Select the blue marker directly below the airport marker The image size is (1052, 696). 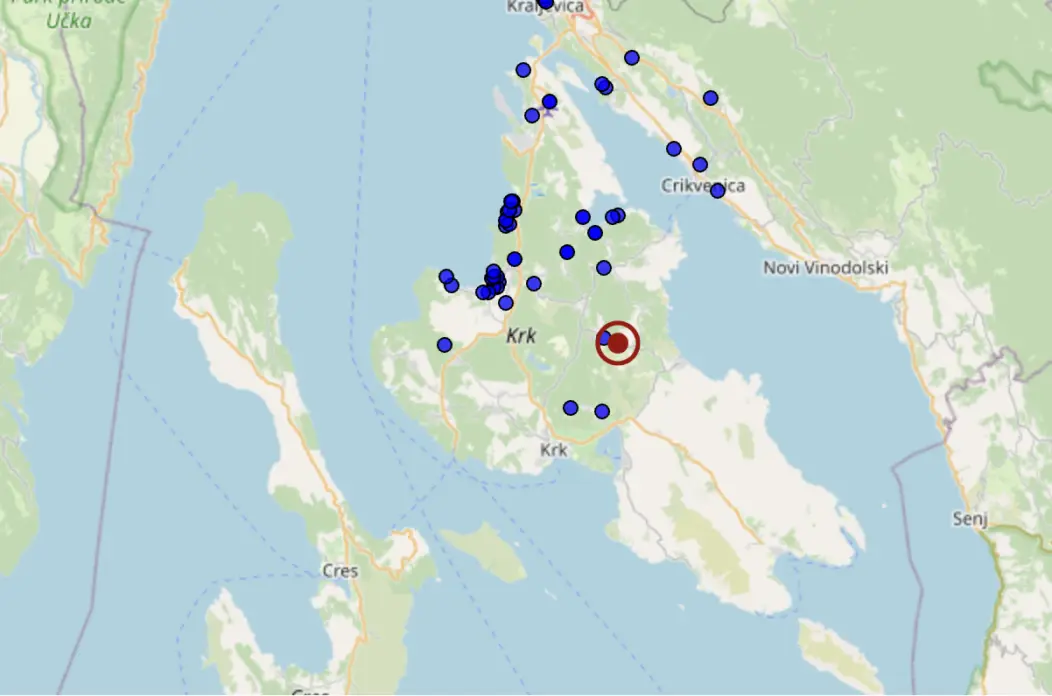pyautogui.click(x=532, y=115)
